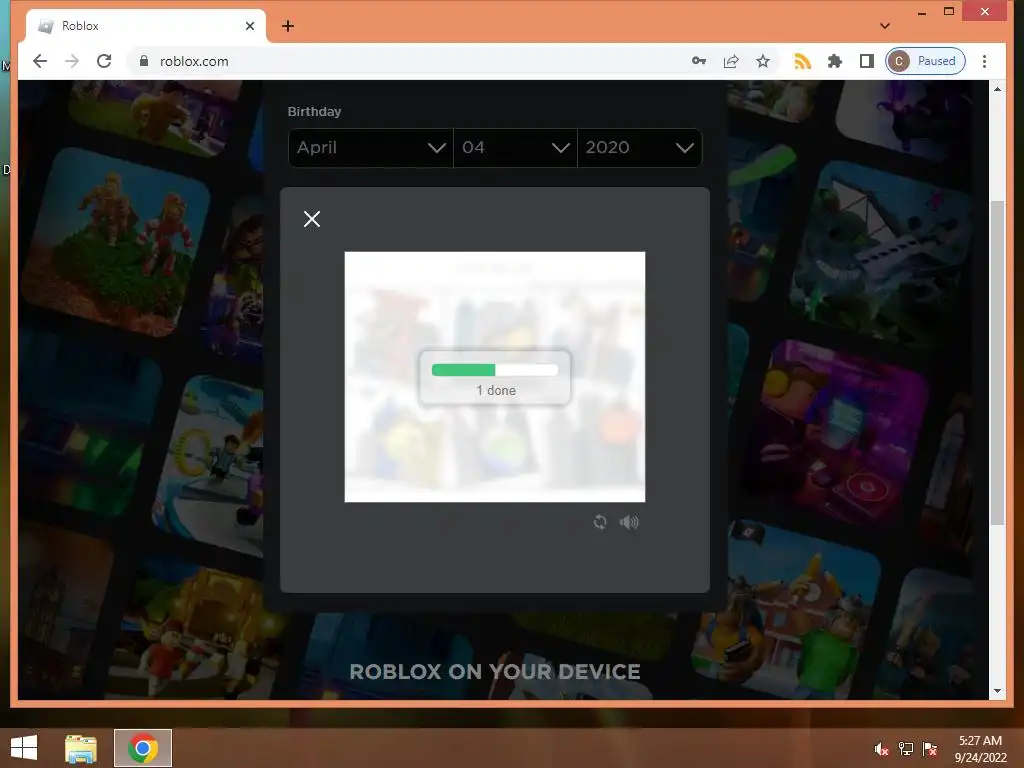Screen dimensions: 1024x768
Task: Maximize the Chrome window
Action: click(949, 12)
